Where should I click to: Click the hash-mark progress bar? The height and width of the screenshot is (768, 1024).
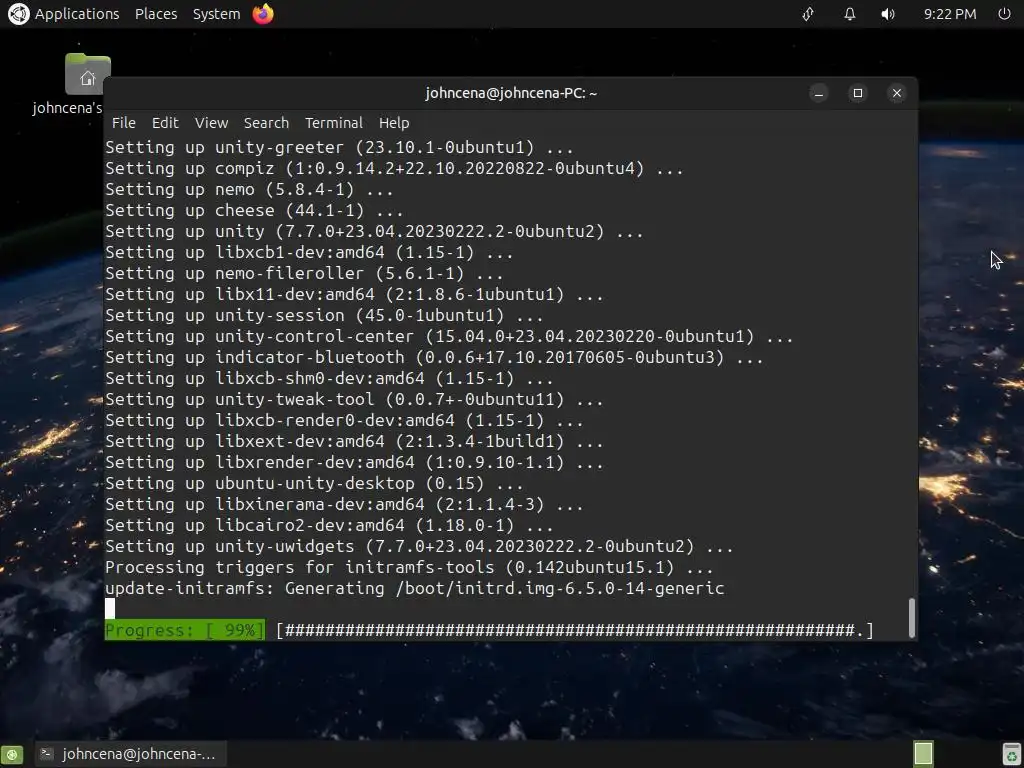575,630
